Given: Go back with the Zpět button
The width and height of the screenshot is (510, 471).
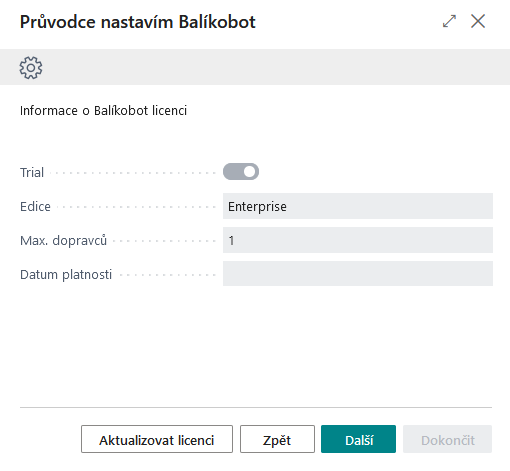Looking at the screenshot, I should coord(277,439).
